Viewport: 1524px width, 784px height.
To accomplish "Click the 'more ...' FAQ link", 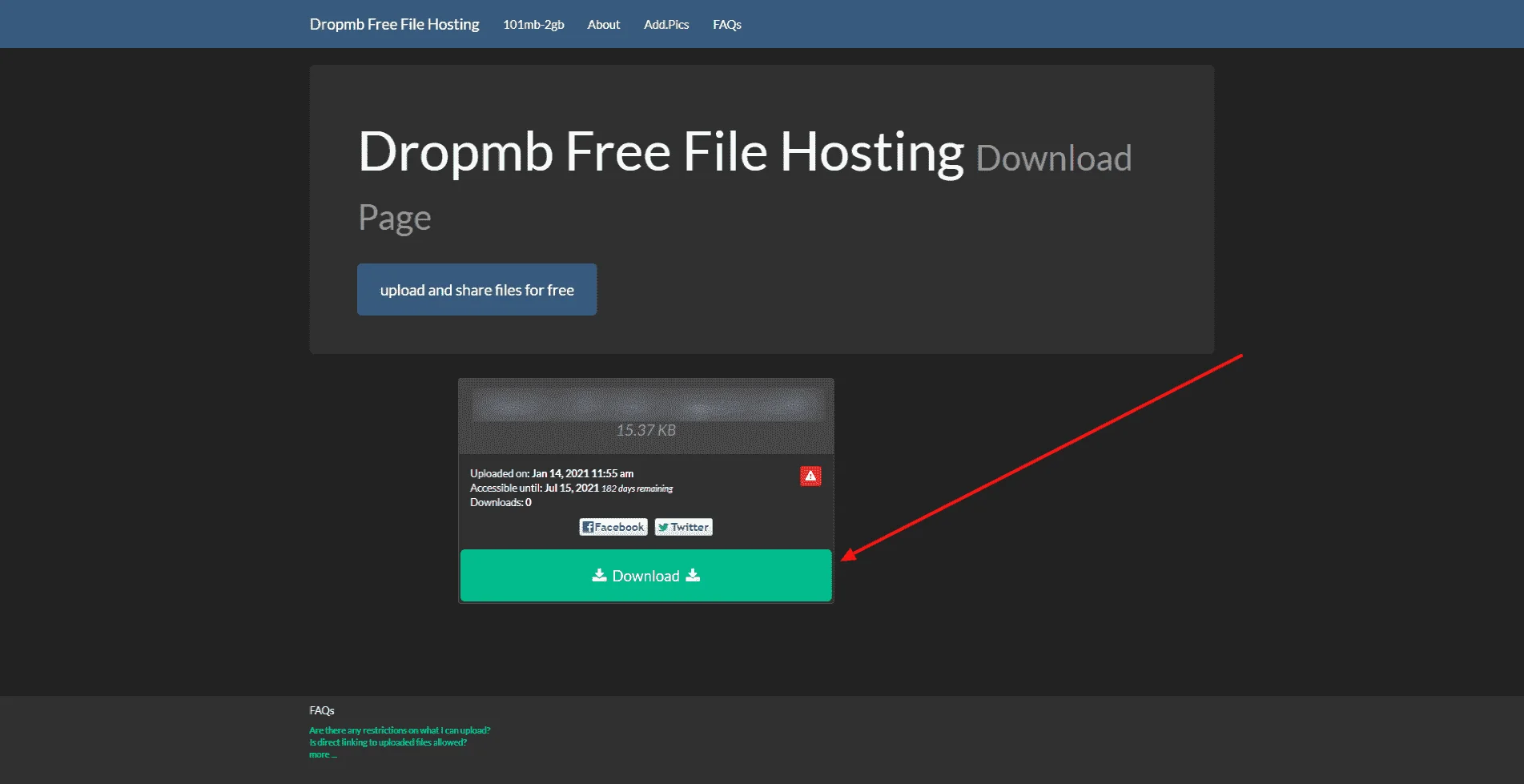I will [x=323, y=754].
